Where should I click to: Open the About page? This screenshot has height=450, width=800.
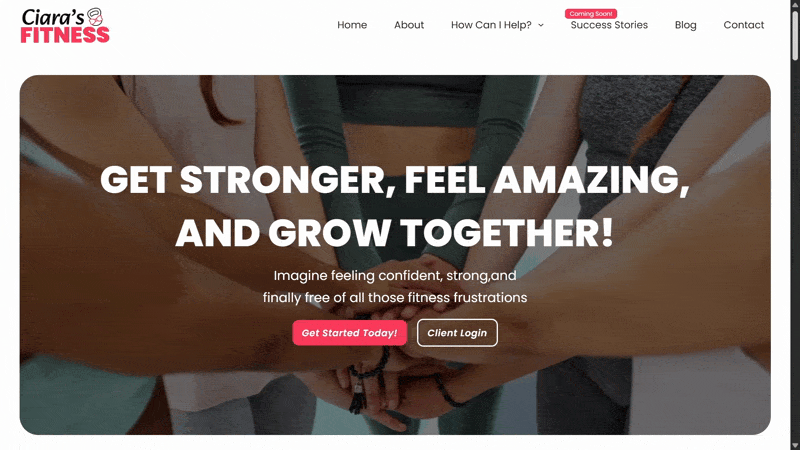[409, 25]
